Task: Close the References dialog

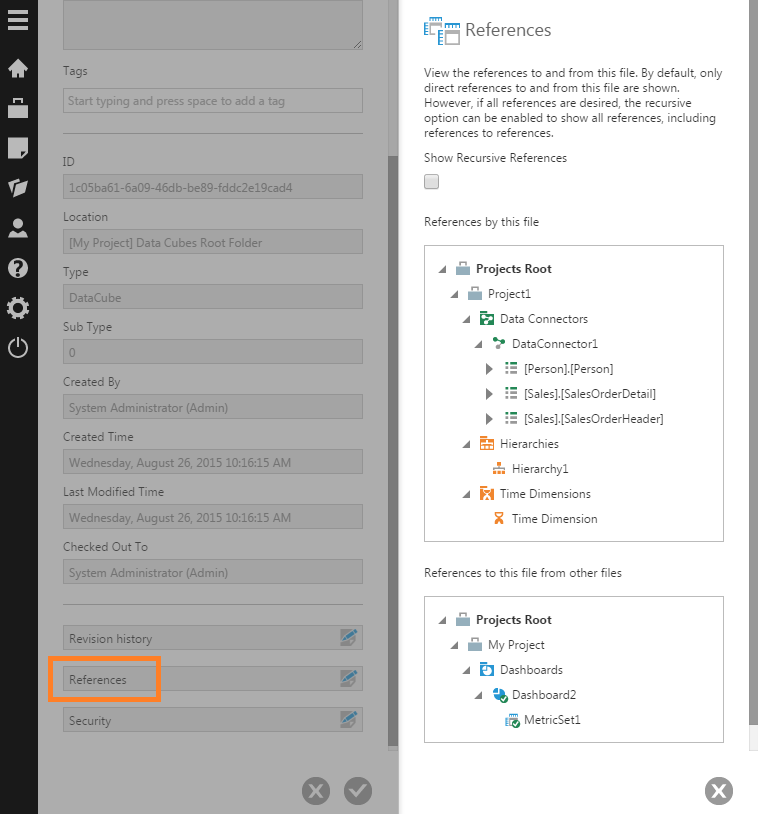Action: pyautogui.click(x=719, y=791)
